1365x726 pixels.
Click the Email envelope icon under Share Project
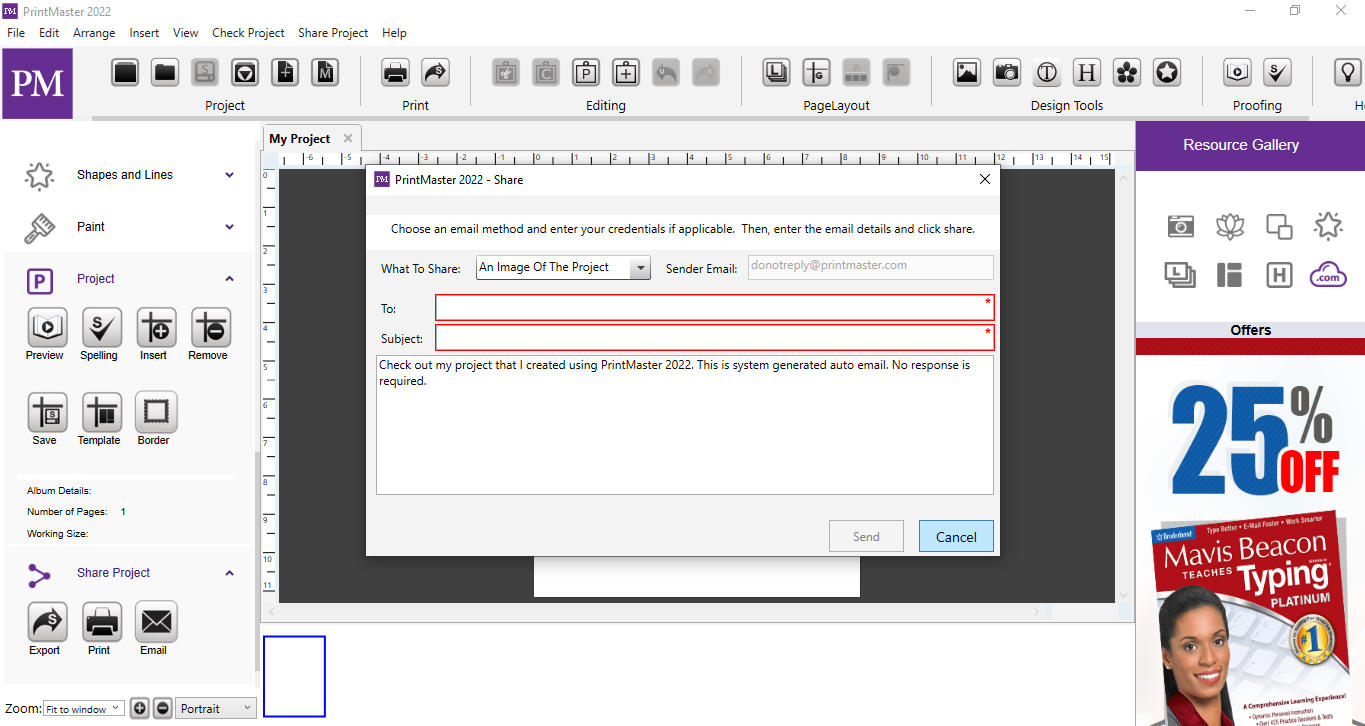tap(155, 622)
